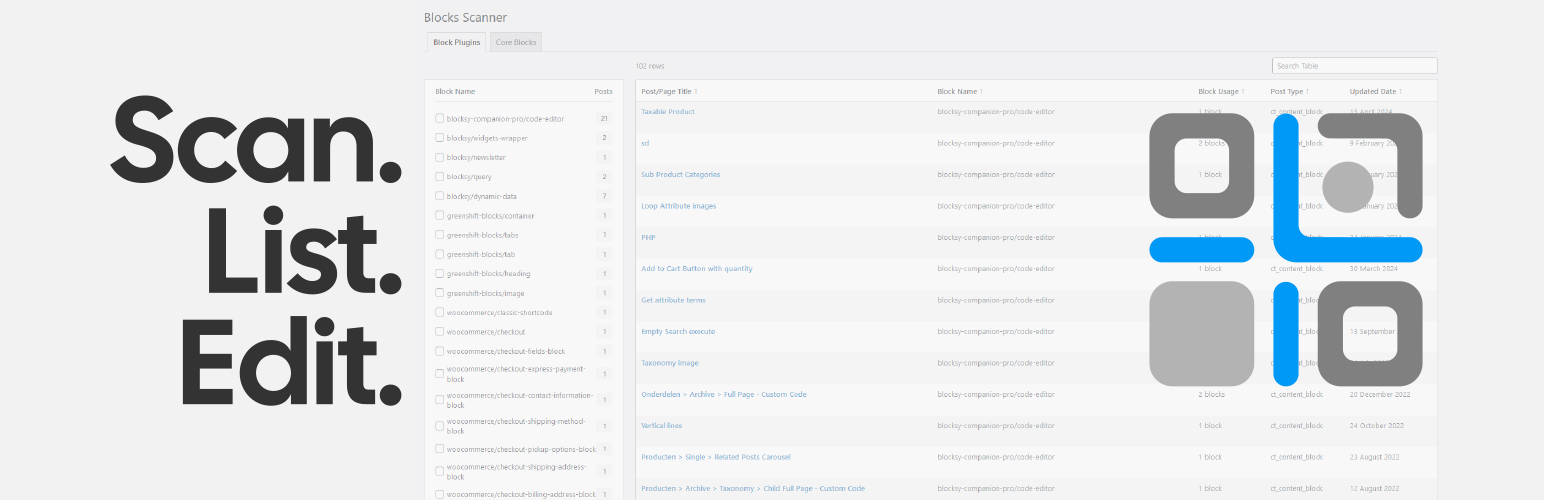Check the blocksy/widgets-wrapper checkbox
Image resolution: width=1544 pixels, height=500 pixels.
pyautogui.click(x=439, y=138)
